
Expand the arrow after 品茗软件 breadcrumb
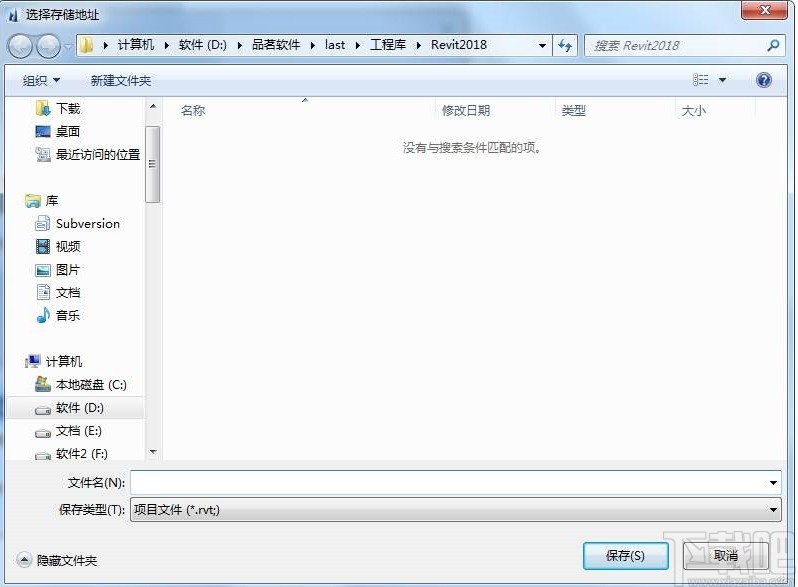(312, 45)
